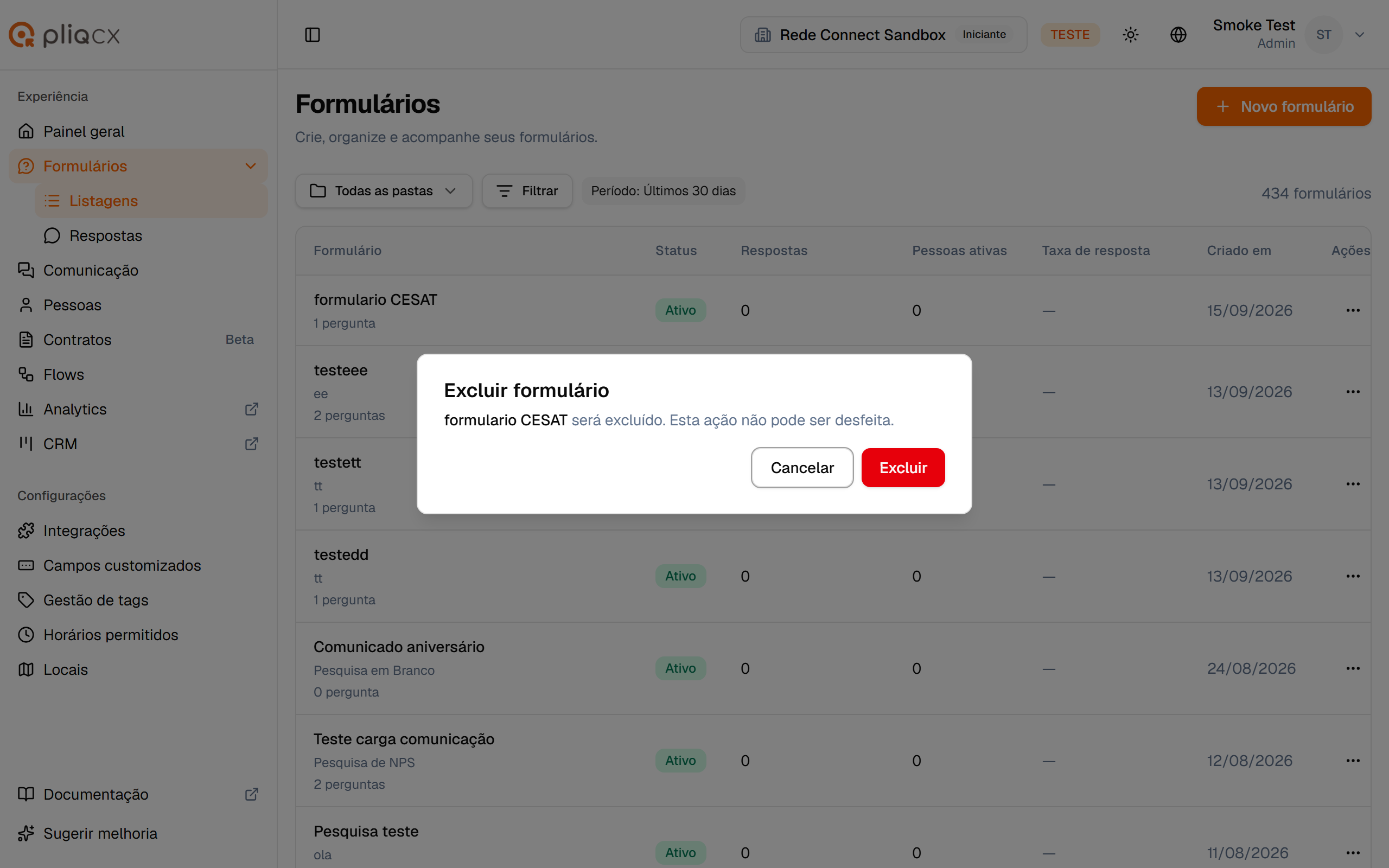The image size is (1389, 868).
Task: Click the pliqCX logo
Action: tap(64, 35)
